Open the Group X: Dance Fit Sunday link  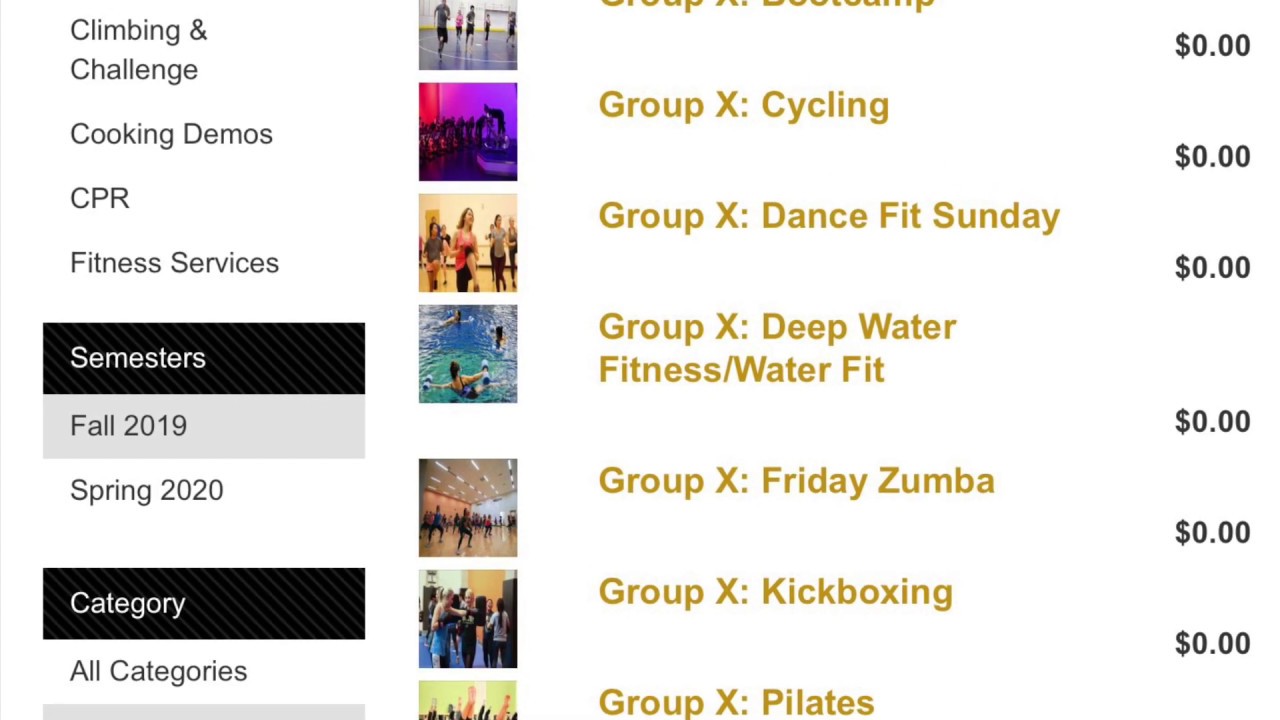(x=828, y=217)
